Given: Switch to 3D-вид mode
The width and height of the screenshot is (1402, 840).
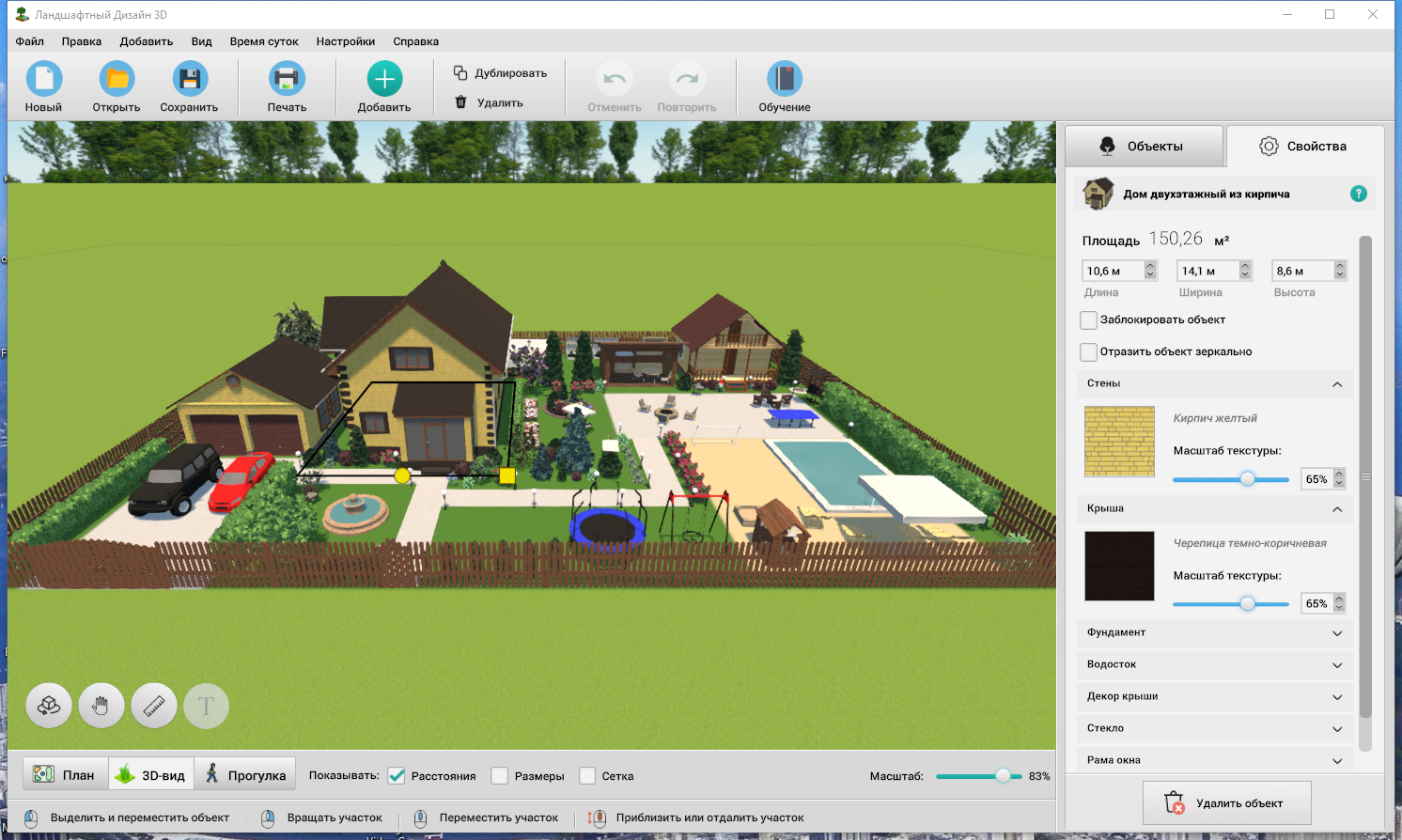Looking at the screenshot, I should click(x=150, y=774).
